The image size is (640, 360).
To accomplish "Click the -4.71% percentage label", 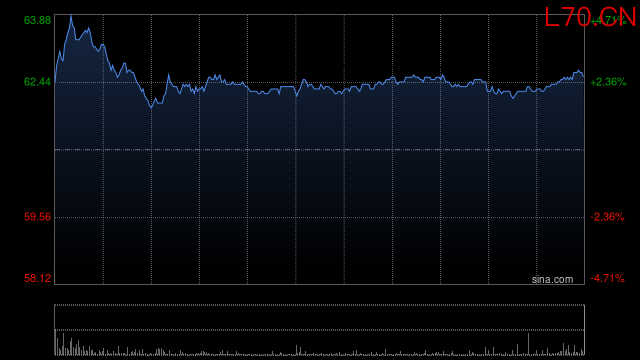I will (607, 278).
